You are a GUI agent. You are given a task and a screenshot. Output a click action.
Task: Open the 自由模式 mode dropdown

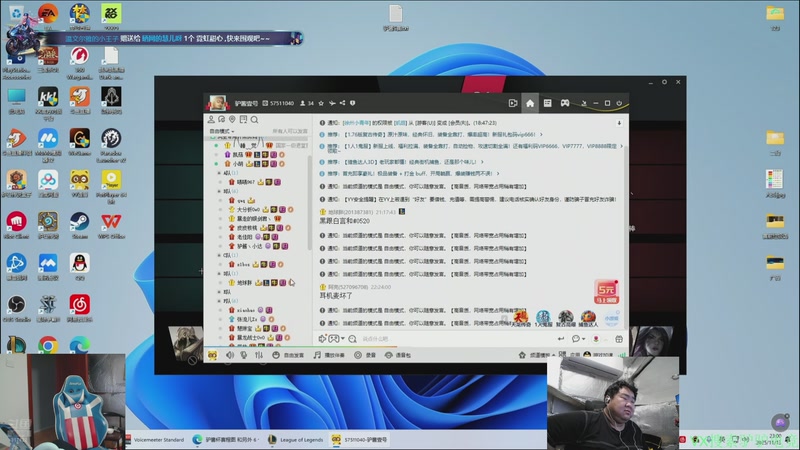click(x=222, y=131)
